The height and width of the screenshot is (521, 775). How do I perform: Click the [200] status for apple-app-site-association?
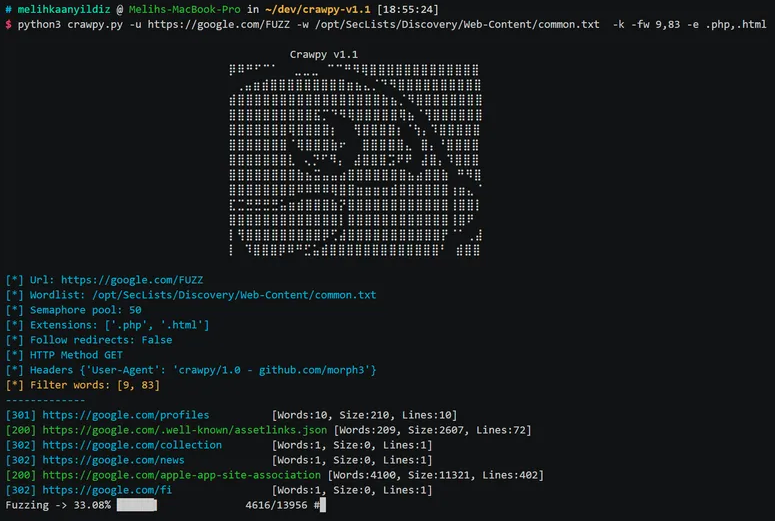21,475
